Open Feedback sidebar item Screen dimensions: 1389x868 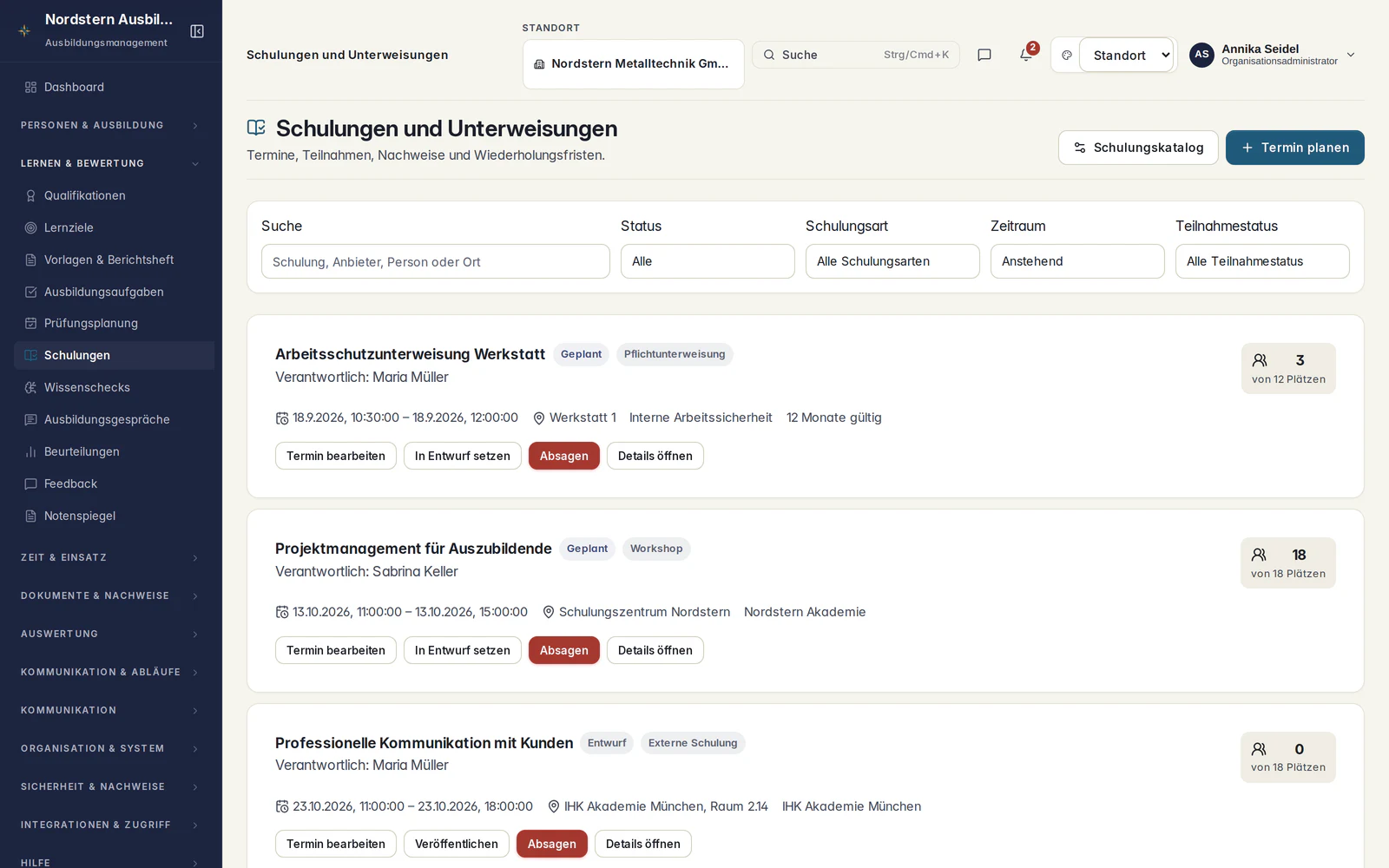pyautogui.click(x=115, y=483)
